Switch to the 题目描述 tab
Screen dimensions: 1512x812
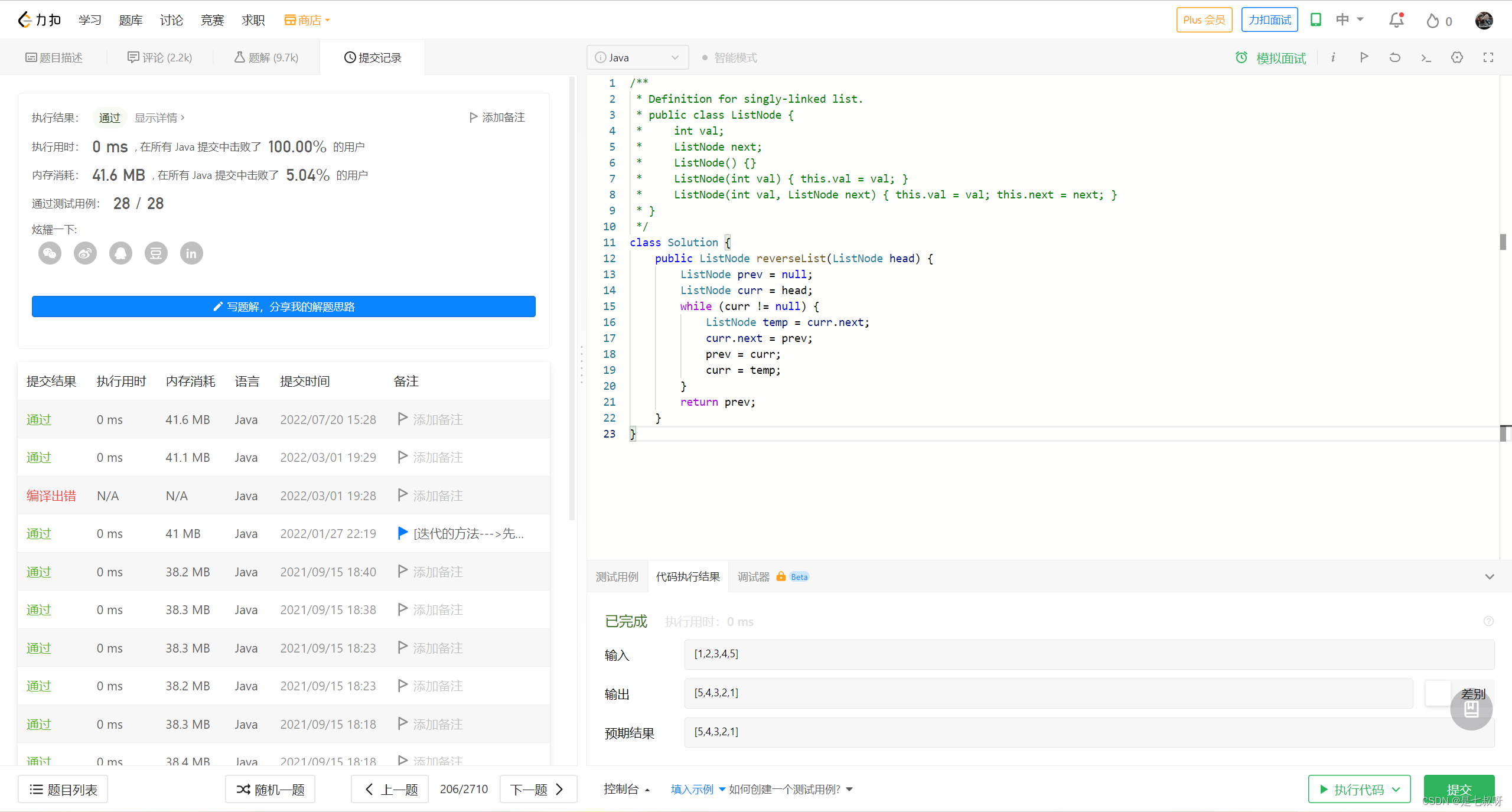click(54, 57)
